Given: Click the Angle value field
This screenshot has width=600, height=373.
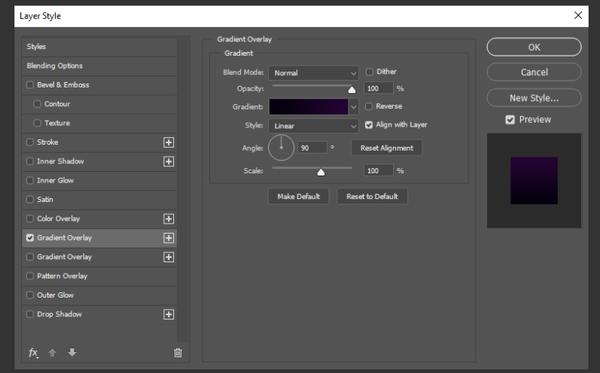Looking at the screenshot, I should pyautogui.click(x=313, y=148).
